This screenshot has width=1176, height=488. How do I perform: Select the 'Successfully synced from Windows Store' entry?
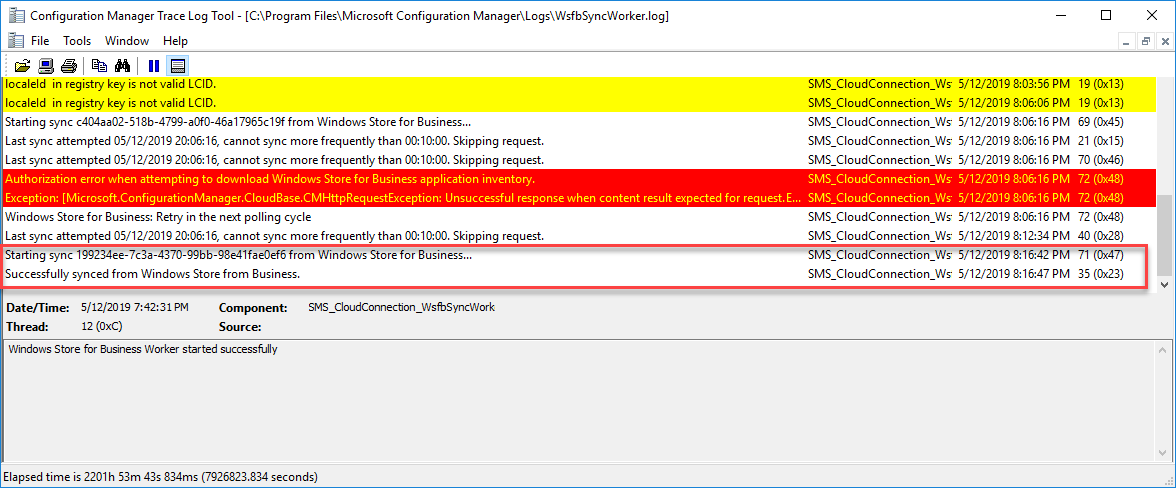[578, 274]
